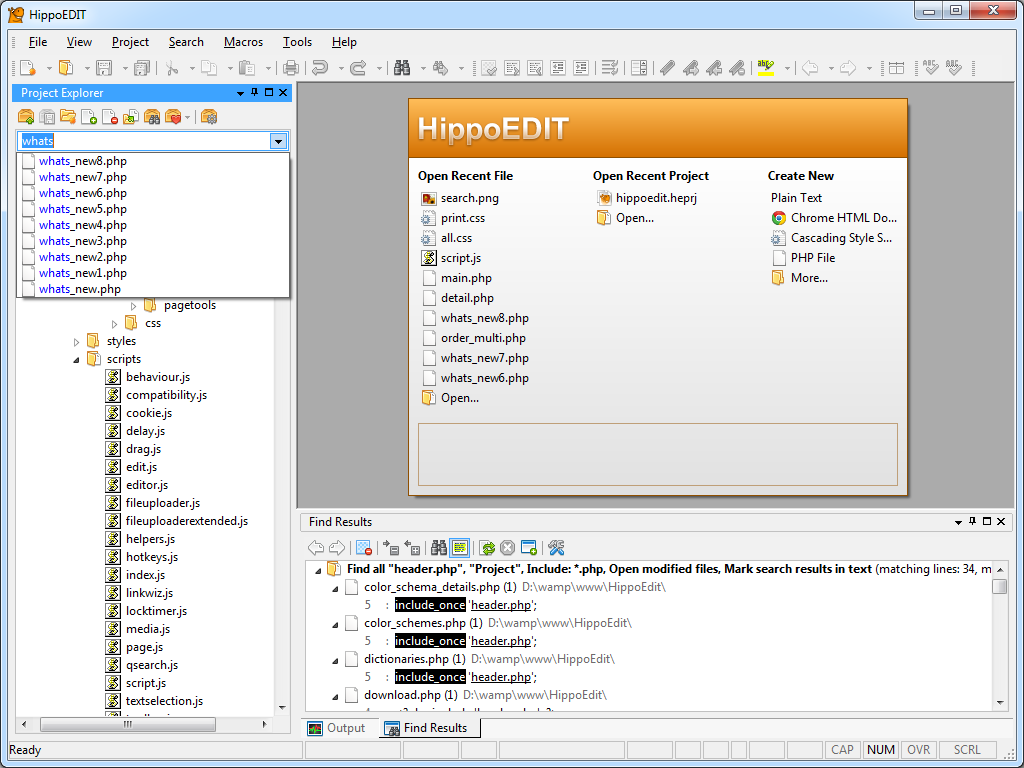The height and width of the screenshot is (768, 1024).
Task: Expand the pagetools folder
Action: click(133, 306)
